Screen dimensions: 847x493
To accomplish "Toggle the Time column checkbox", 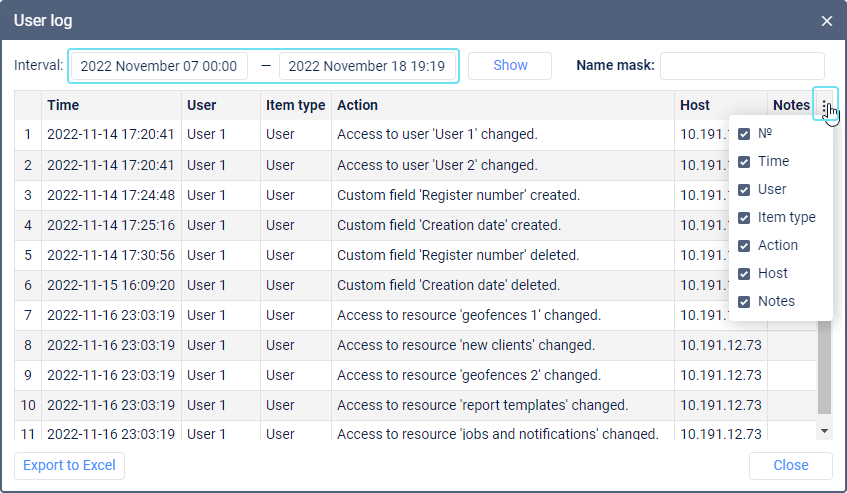I will click(x=744, y=161).
